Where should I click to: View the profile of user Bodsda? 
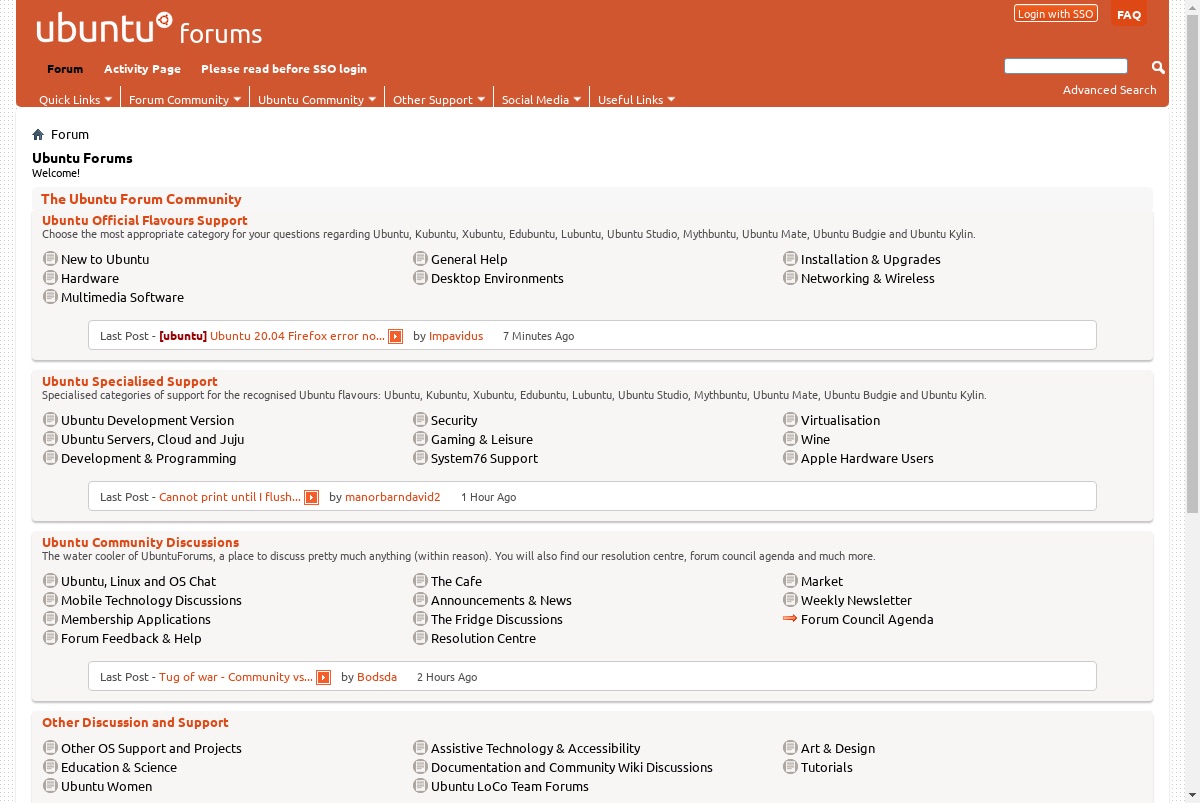pos(377,677)
